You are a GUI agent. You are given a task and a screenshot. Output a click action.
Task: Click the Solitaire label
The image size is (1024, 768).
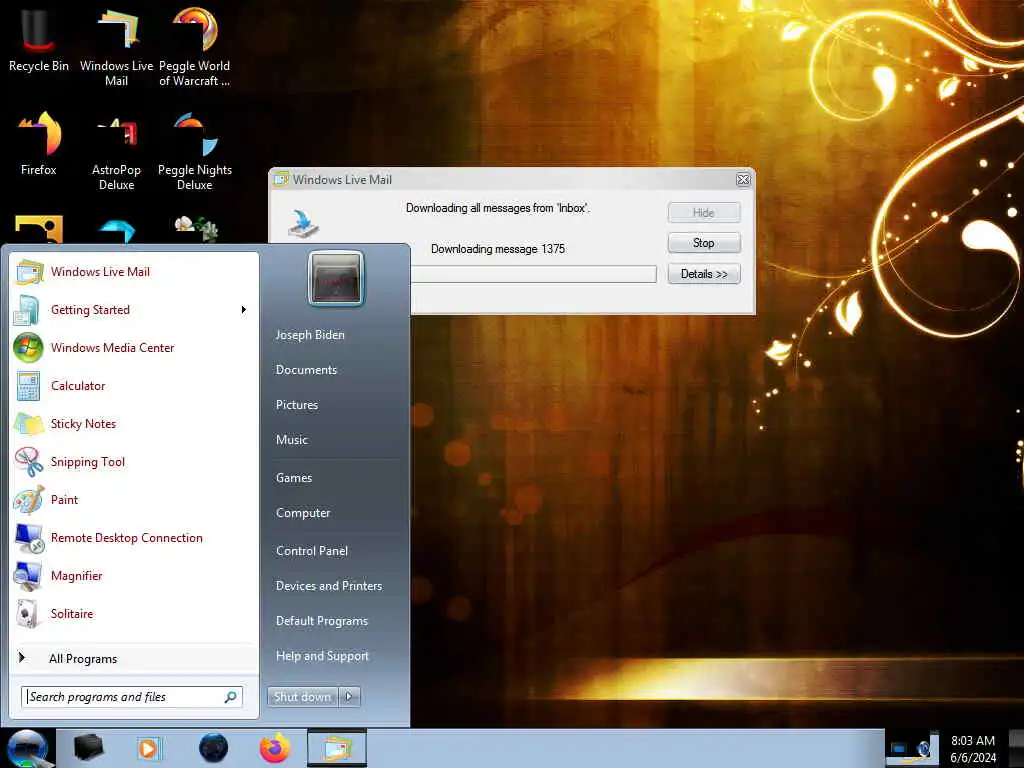(x=72, y=614)
